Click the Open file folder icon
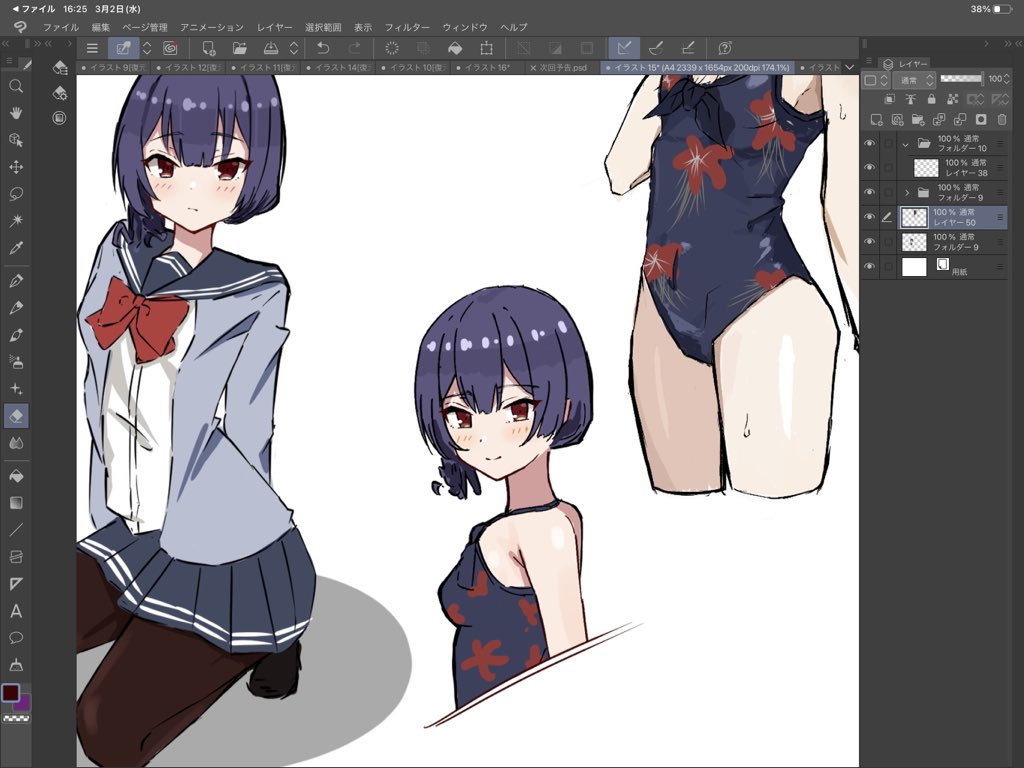The width and height of the screenshot is (1024, 768). coord(240,48)
